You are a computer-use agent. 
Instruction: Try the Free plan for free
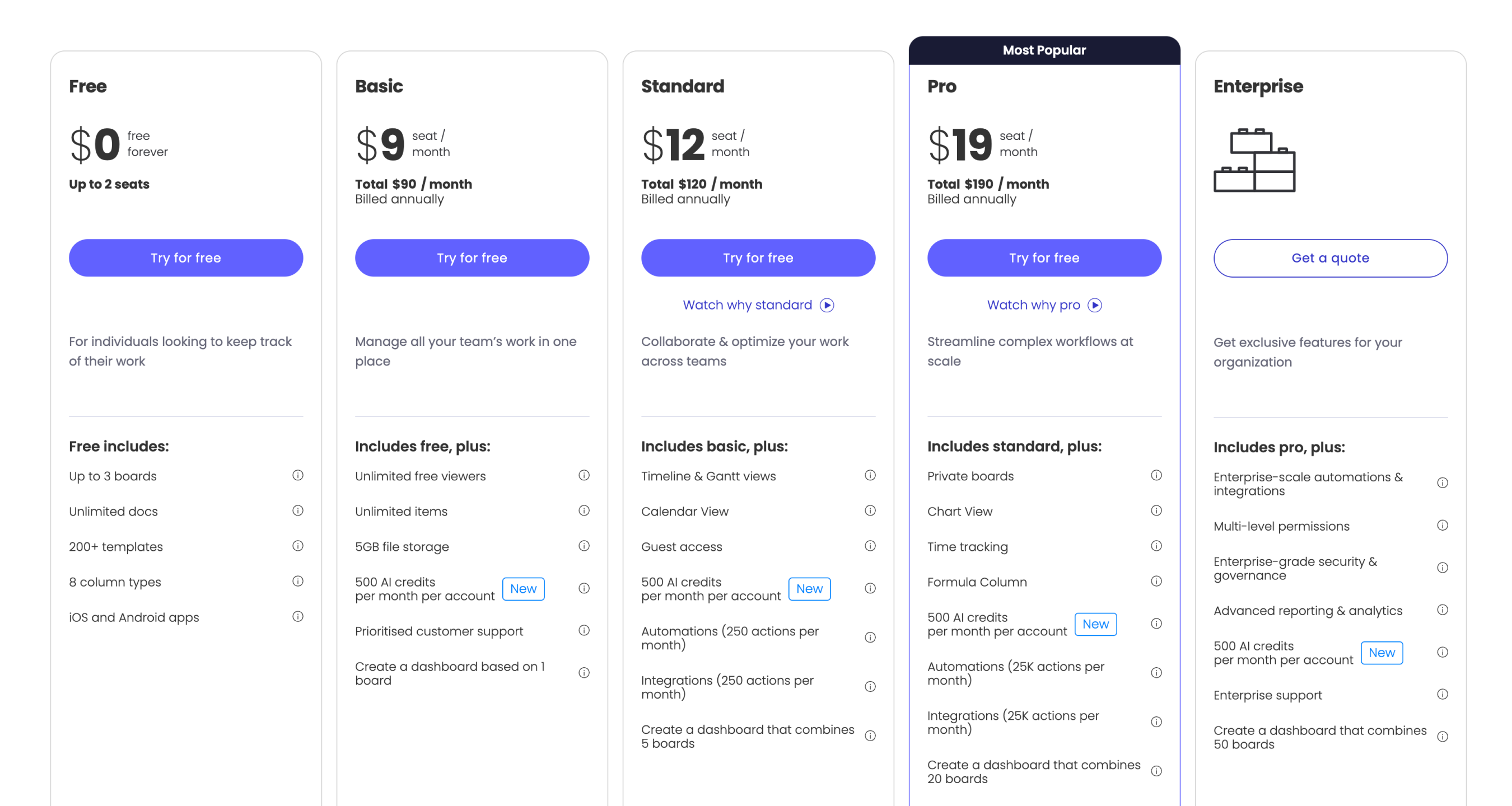(x=186, y=257)
